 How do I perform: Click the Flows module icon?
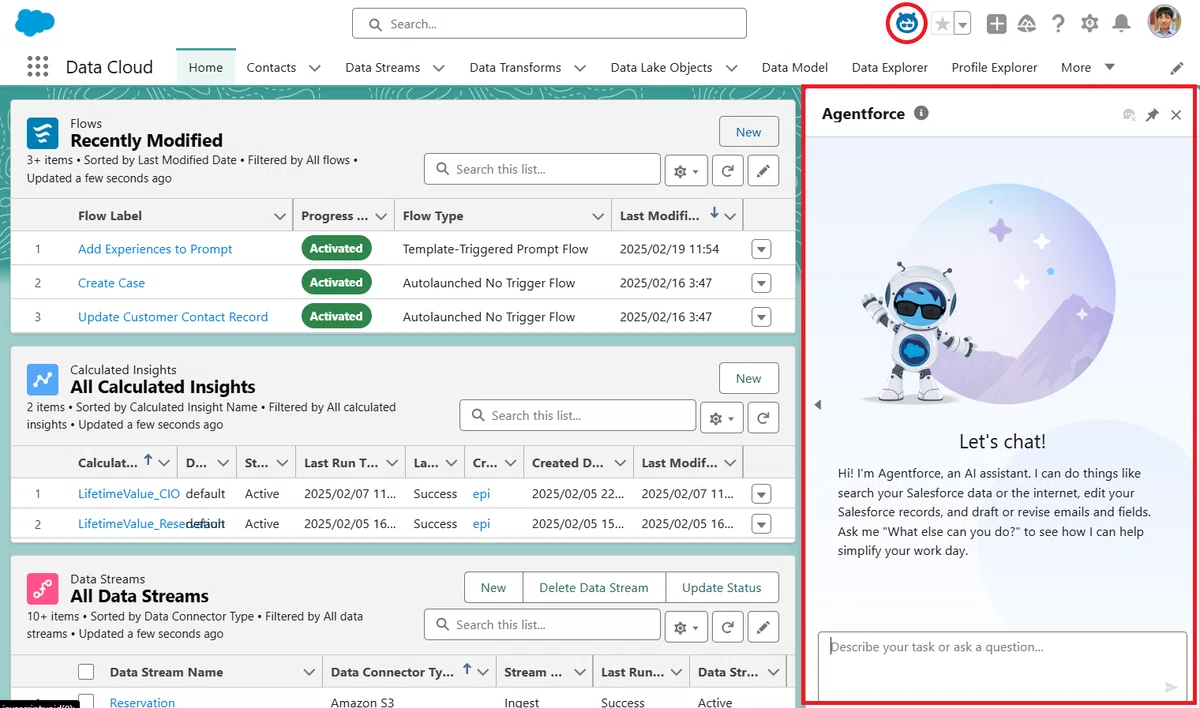pos(43,133)
